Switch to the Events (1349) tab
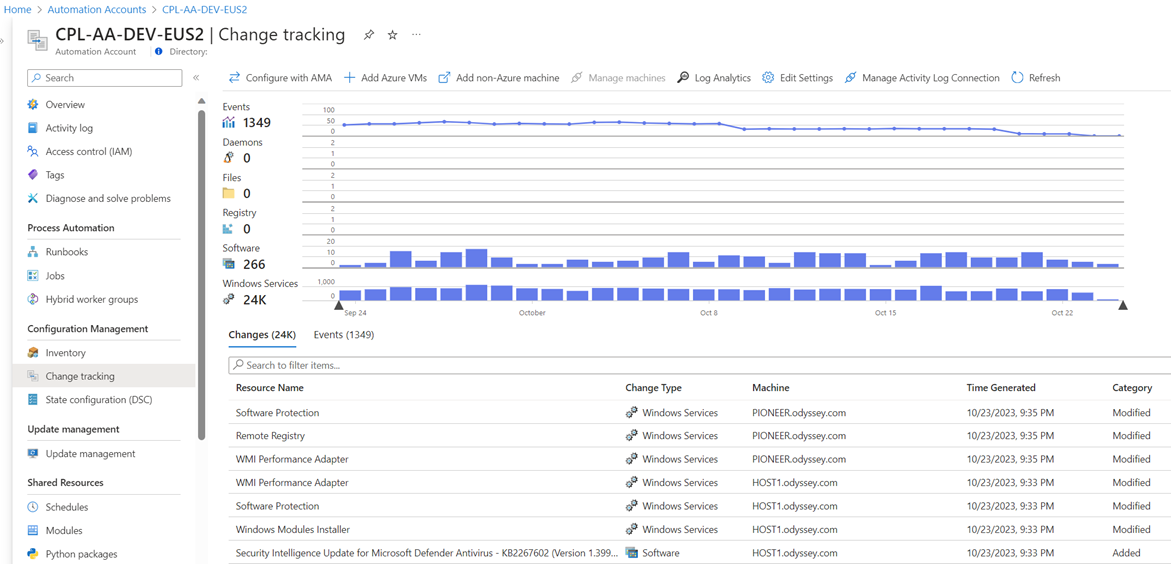Viewport: 1171px width, 564px height. click(x=343, y=335)
